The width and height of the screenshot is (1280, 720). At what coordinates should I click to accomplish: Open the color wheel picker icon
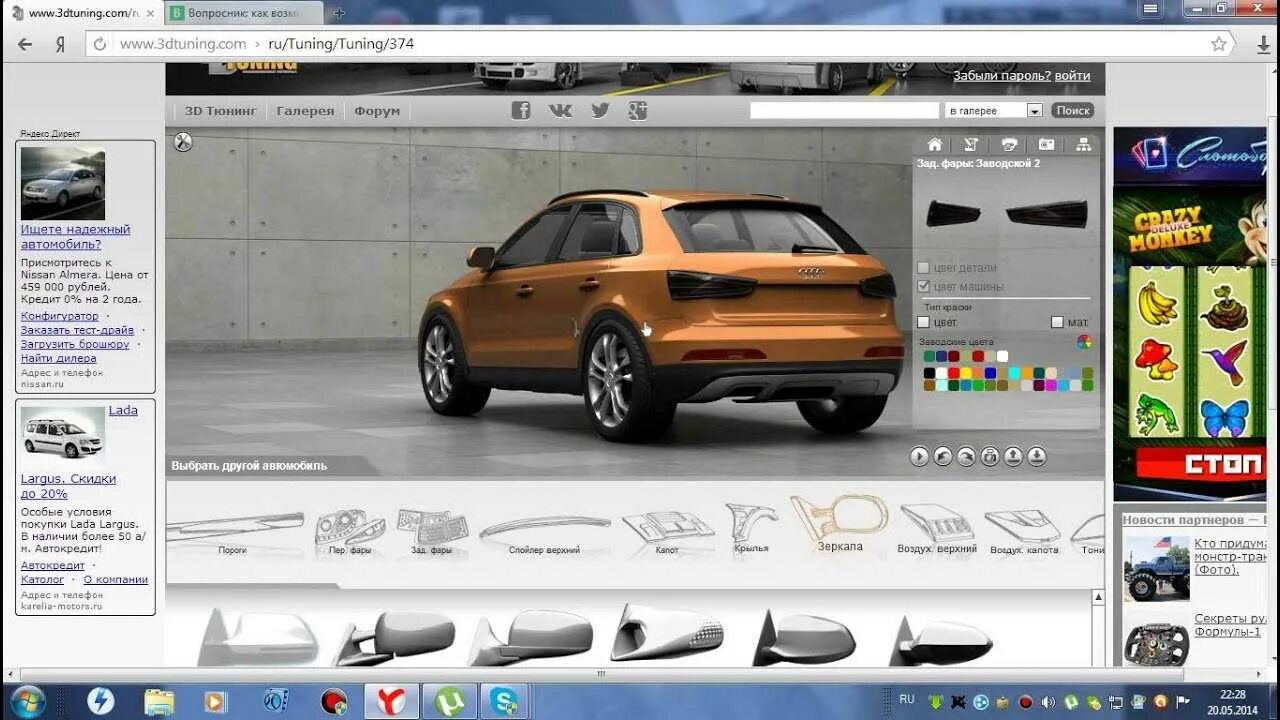1084,342
